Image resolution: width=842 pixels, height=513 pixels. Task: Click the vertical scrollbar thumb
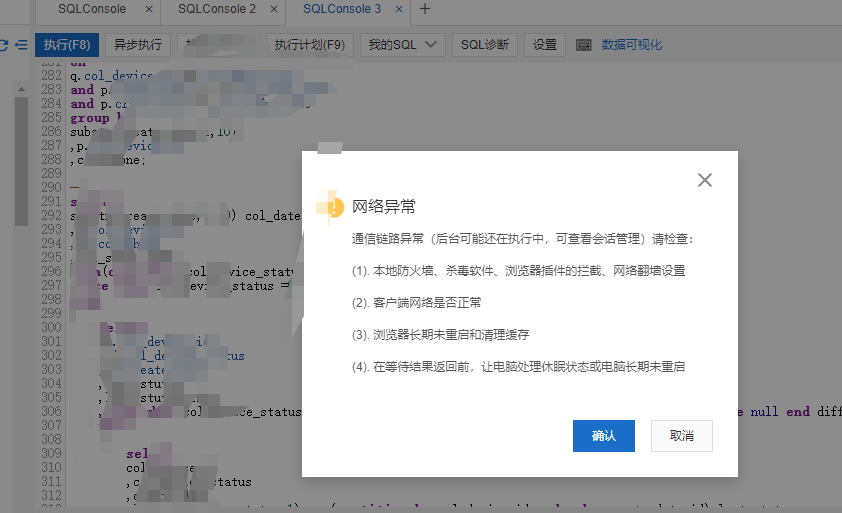tap(21, 161)
